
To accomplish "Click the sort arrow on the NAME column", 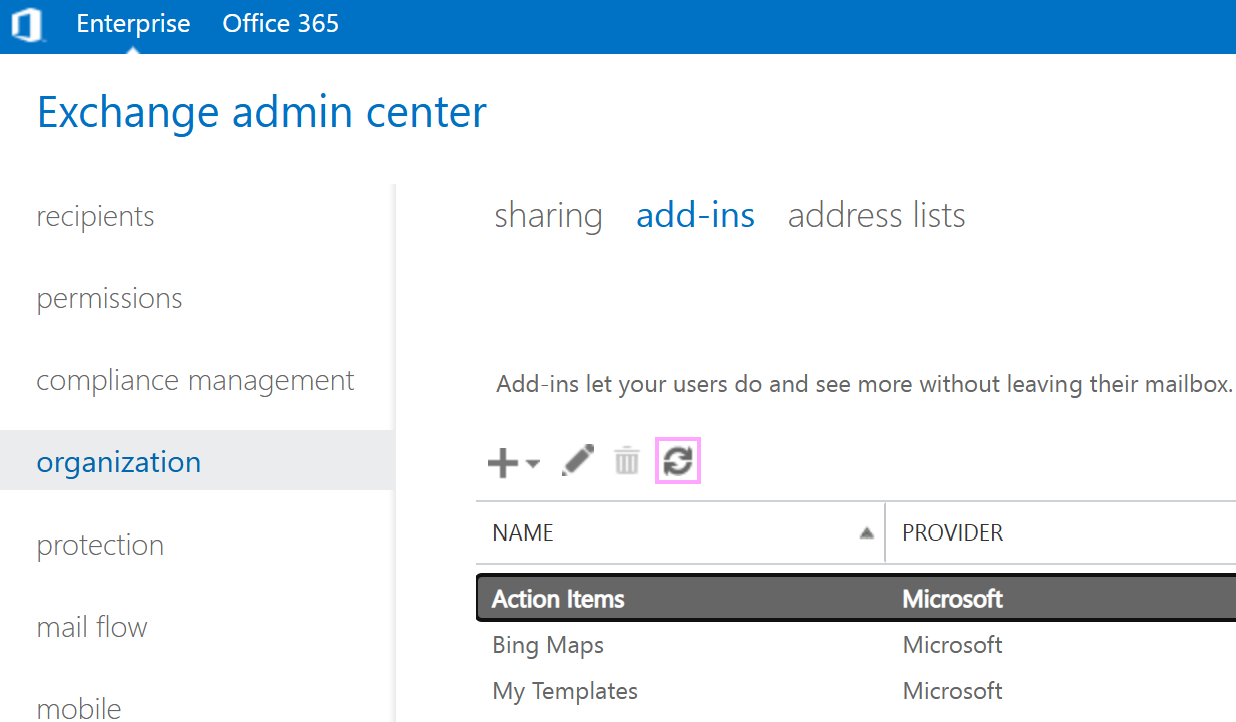I will [866, 533].
